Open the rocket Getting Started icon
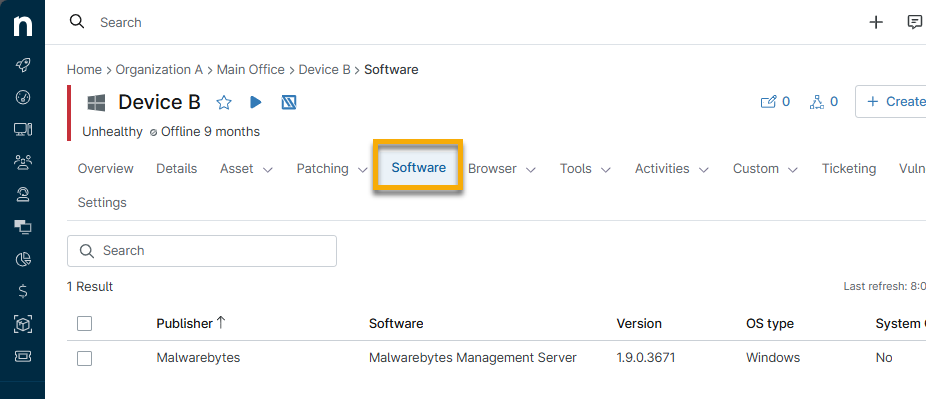Screen dimensions: 926x399 click(x=22, y=65)
